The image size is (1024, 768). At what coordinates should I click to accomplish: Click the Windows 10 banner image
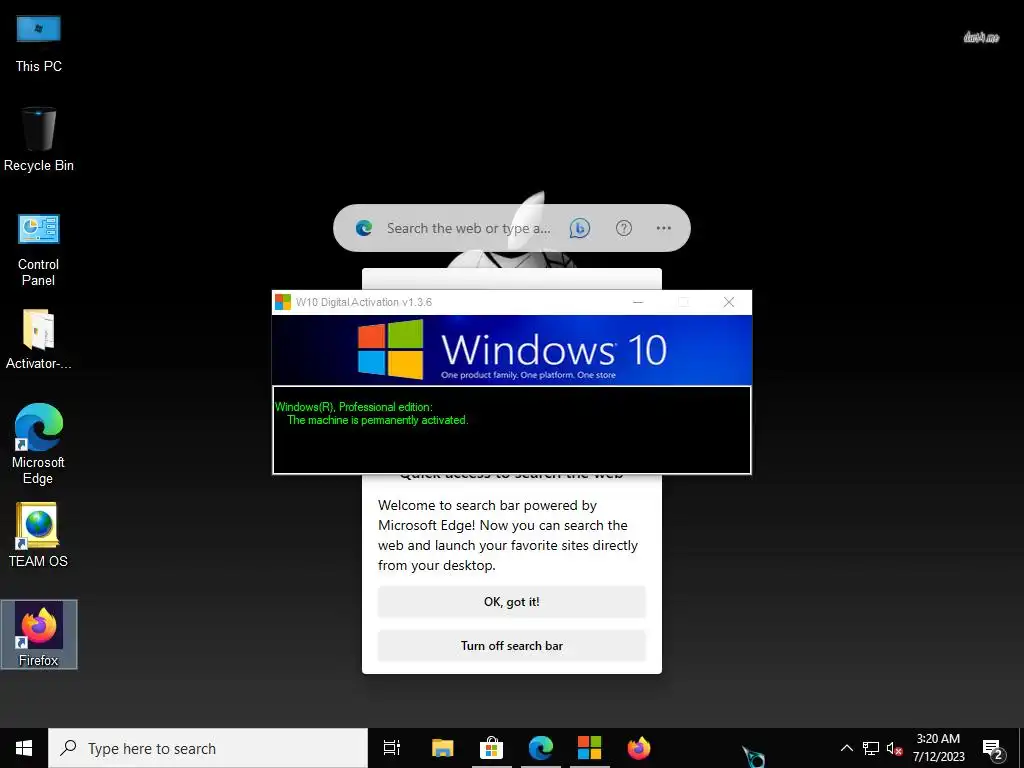pyautogui.click(x=512, y=350)
